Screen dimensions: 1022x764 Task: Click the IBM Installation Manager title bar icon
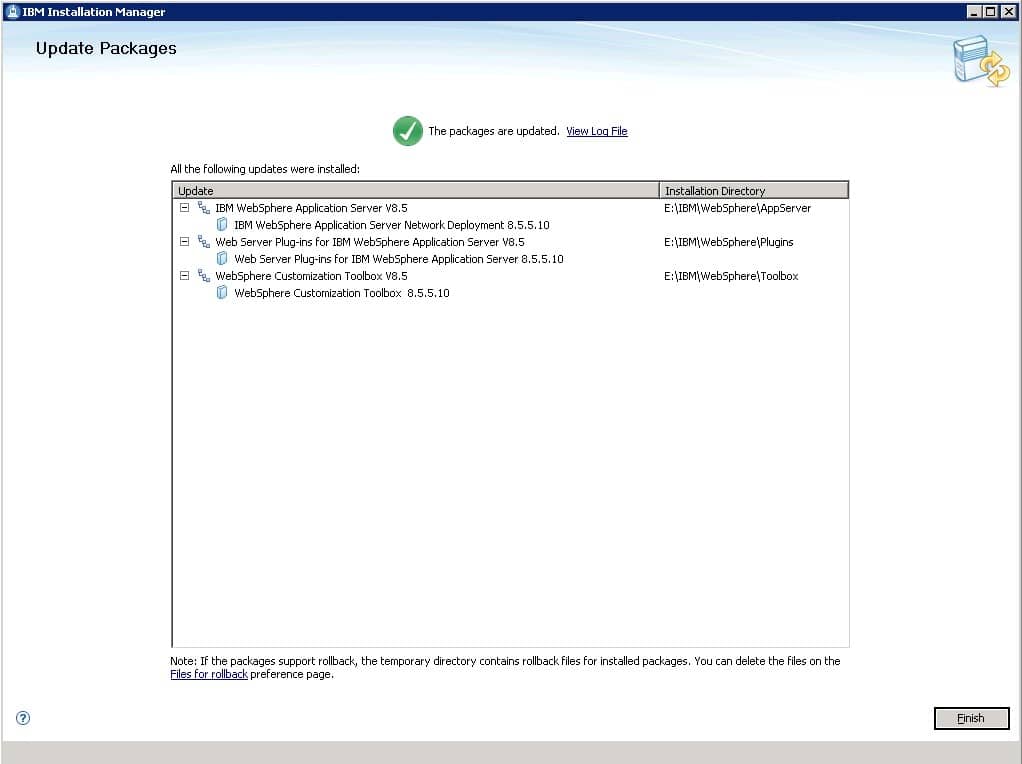12,11
